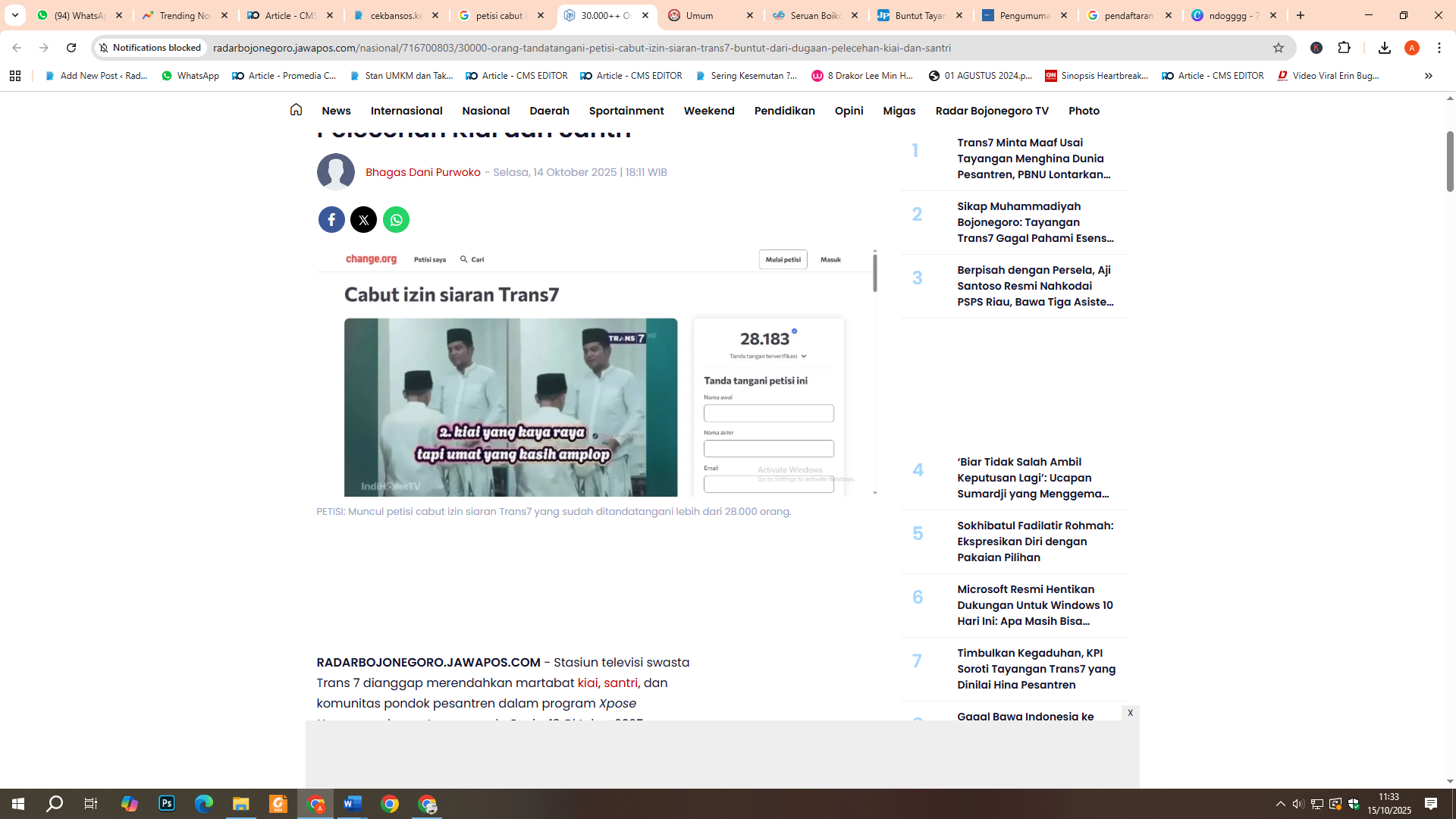Close the Umum browser tab
This screenshot has height=819, width=1456.
pyautogui.click(x=750, y=15)
